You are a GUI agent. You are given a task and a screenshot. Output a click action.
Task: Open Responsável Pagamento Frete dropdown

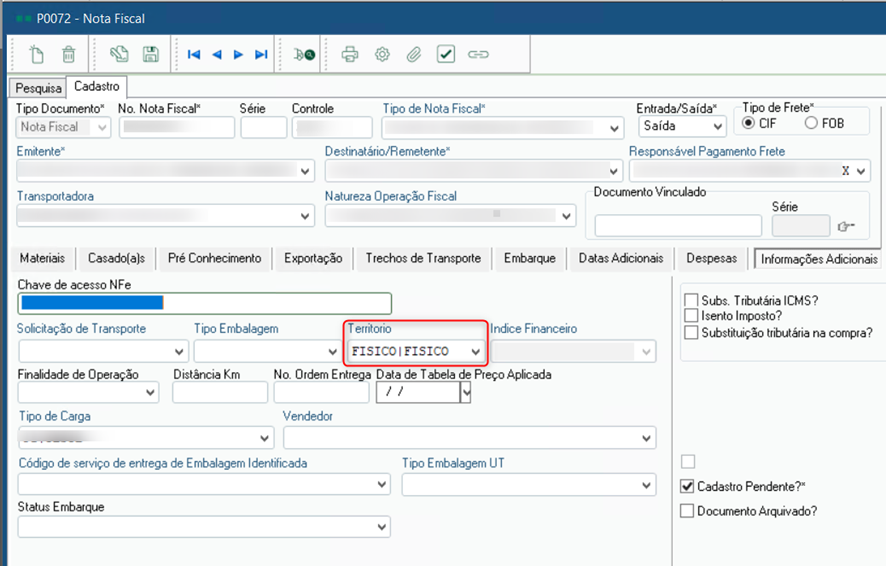point(861,171)
